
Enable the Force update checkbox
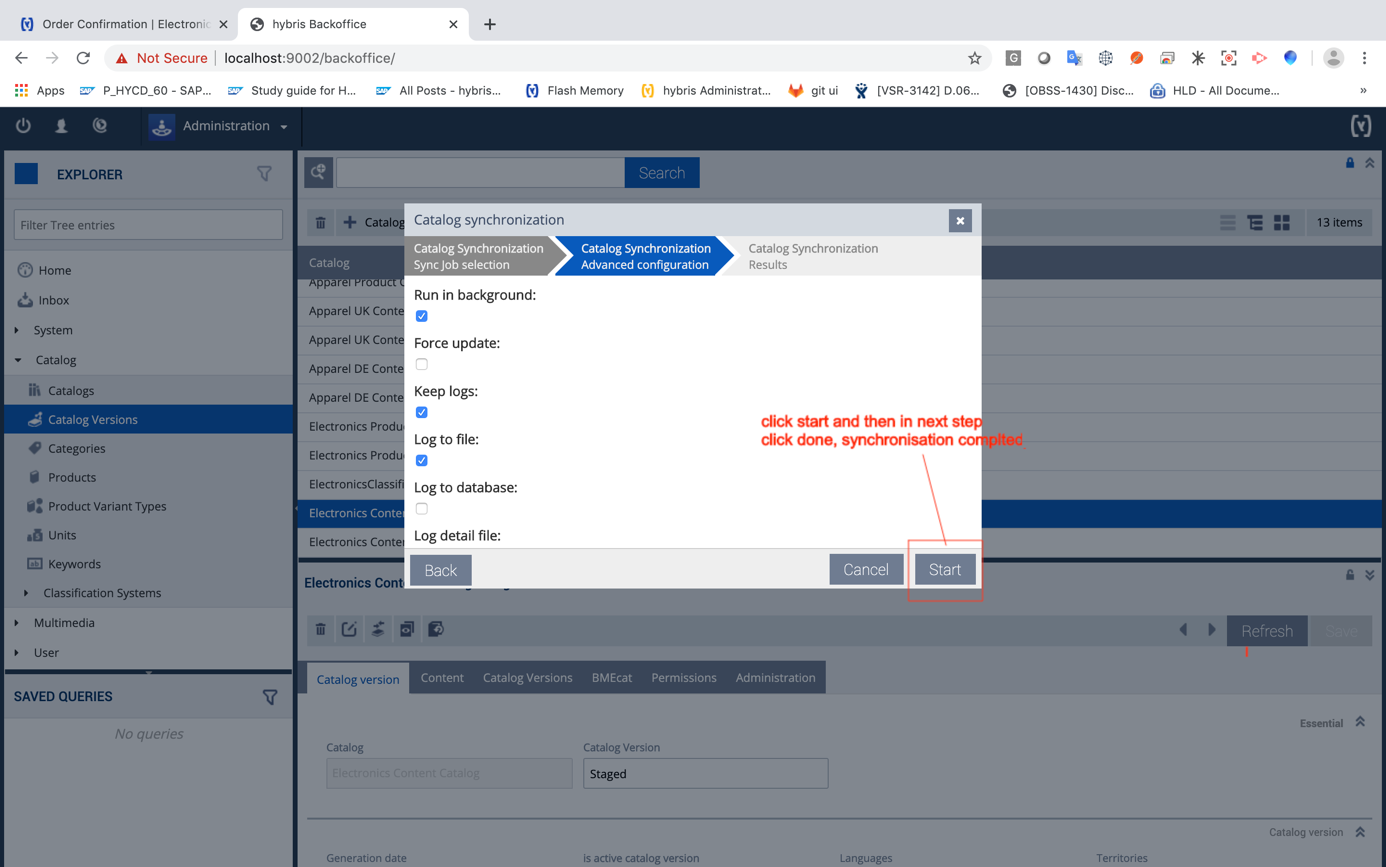tap(422, 364)
